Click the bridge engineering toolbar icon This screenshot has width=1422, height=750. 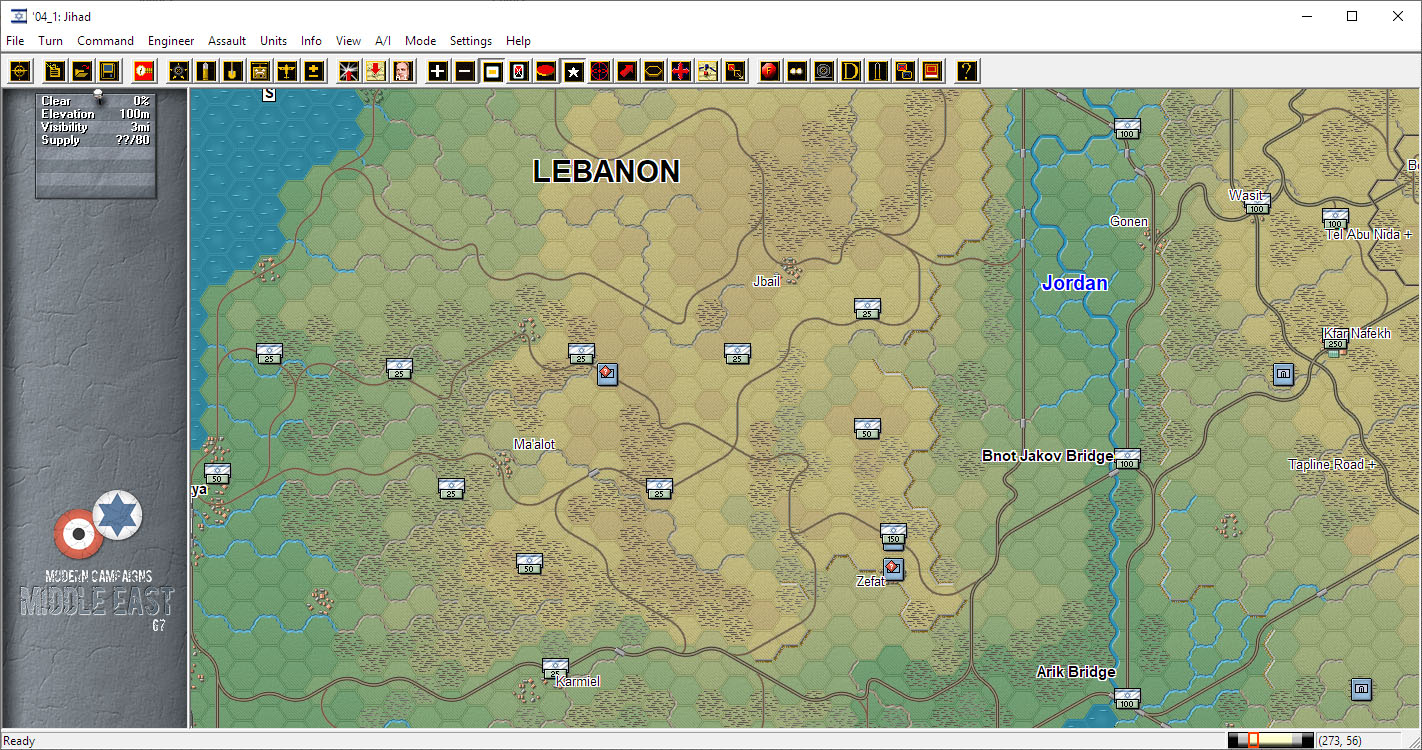pos(260,71)
